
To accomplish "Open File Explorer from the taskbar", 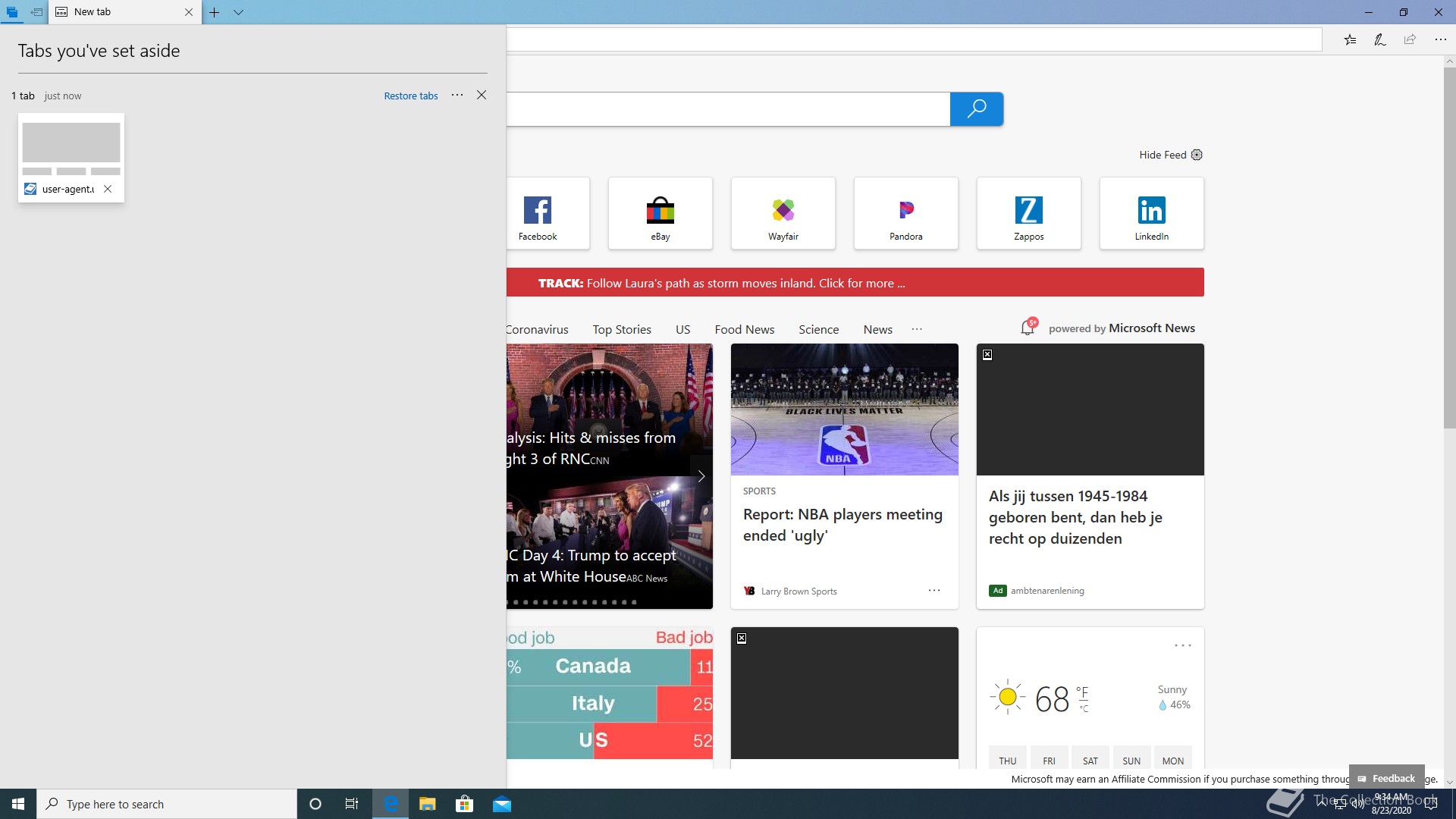I will point(428,804).
